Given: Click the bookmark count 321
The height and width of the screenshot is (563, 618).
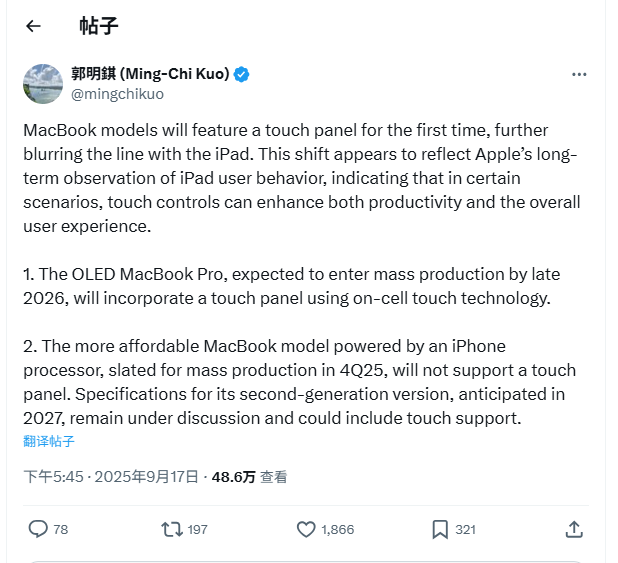Looking at the screenshot, I should tap(465, 529).
